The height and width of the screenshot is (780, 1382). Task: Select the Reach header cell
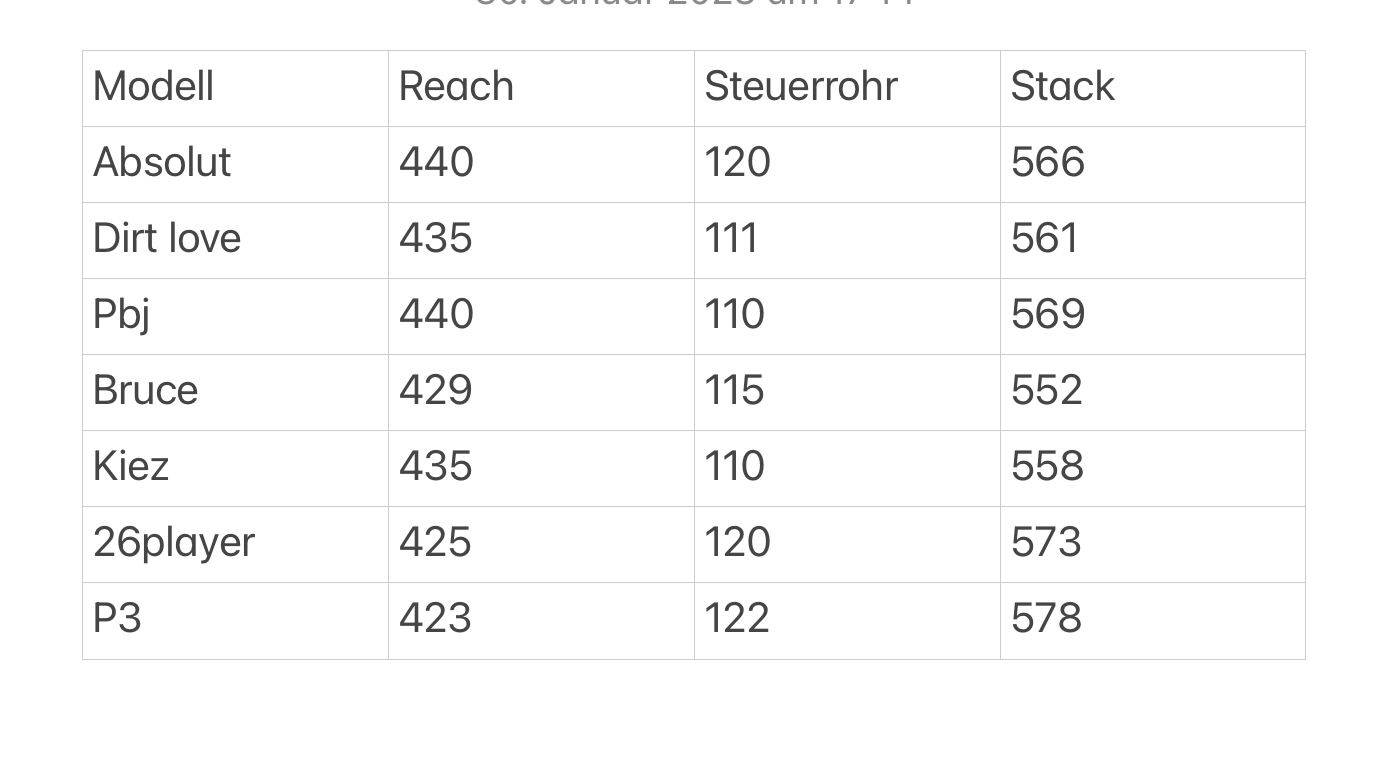tap(456, 87)
